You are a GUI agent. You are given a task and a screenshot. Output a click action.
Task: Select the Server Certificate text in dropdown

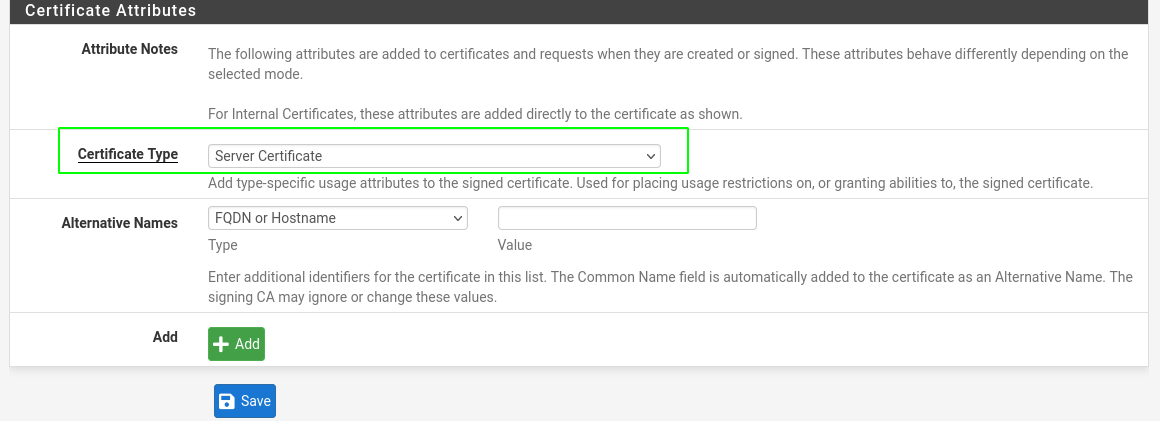point(269,156)
